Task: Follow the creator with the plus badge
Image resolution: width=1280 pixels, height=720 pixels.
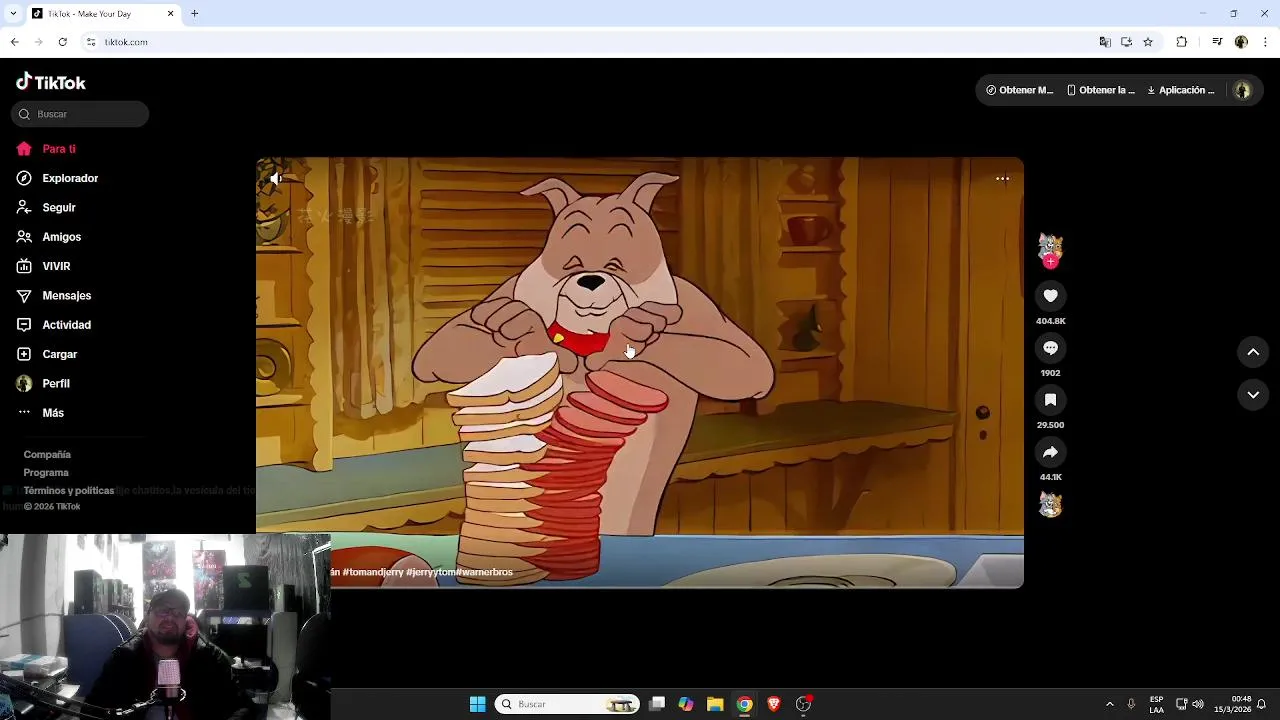Action: click(1050, 262)
